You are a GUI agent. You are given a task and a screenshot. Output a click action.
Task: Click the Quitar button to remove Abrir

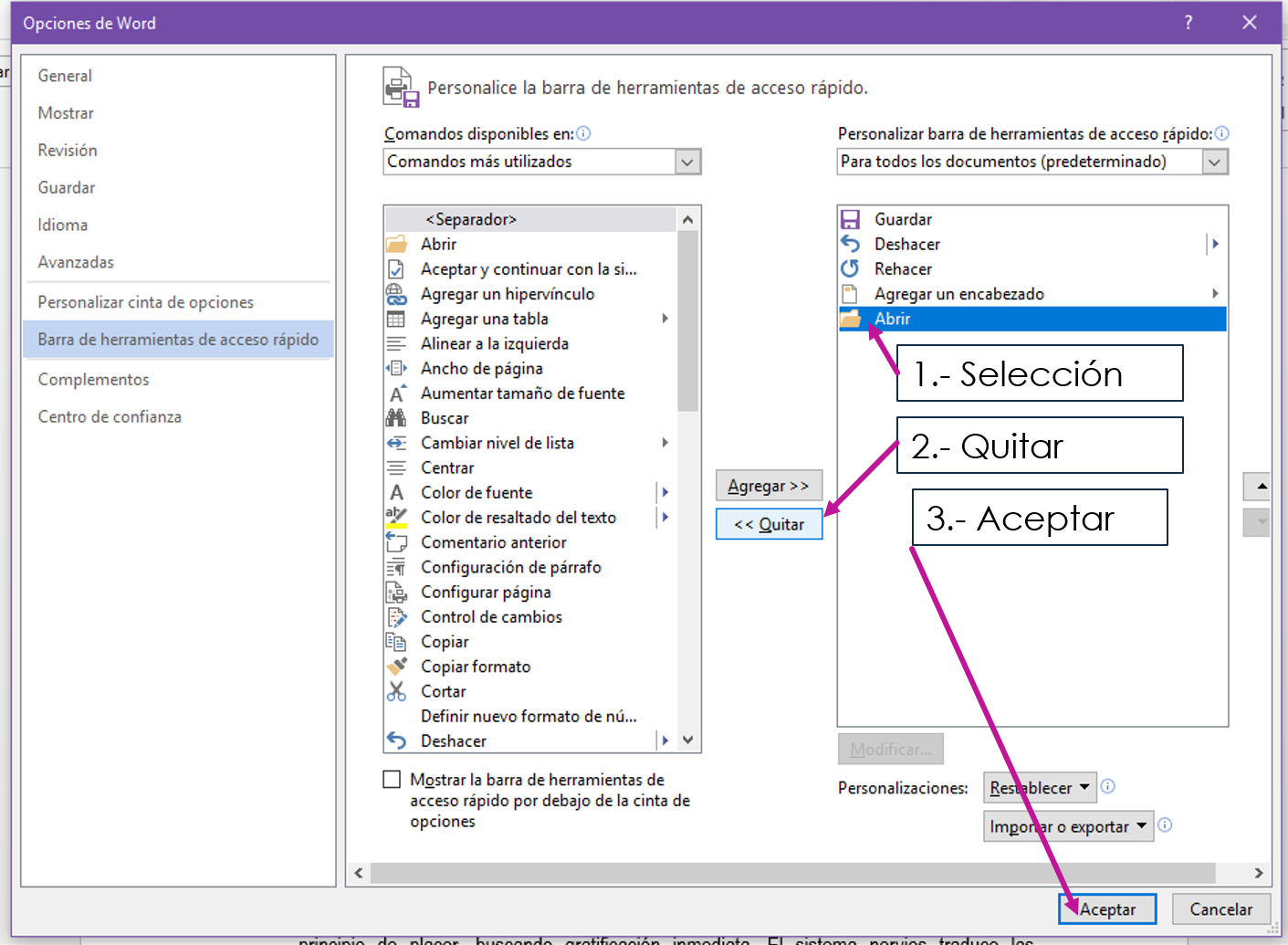tap(769, 523)
